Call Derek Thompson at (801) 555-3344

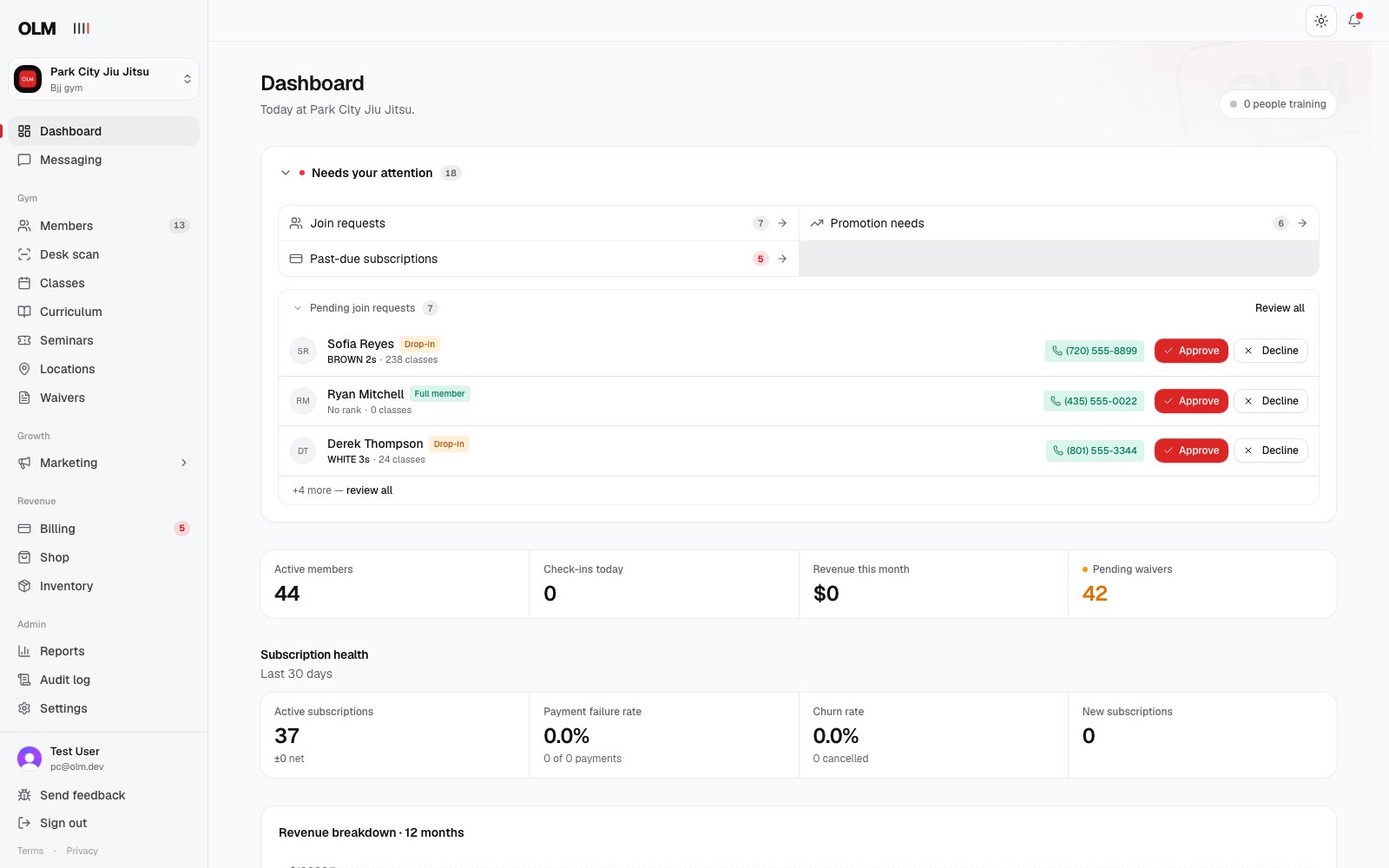click(1095, 450)
